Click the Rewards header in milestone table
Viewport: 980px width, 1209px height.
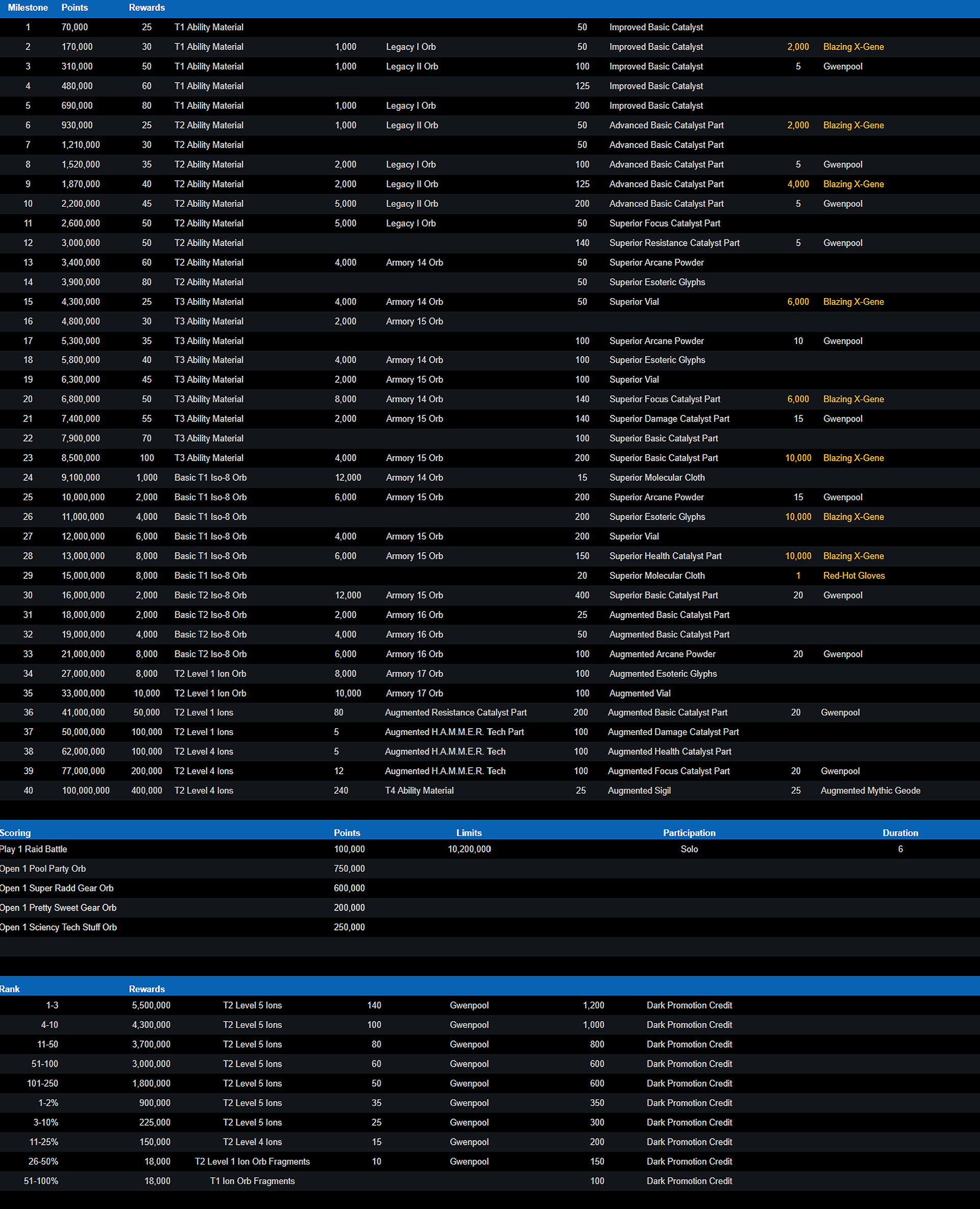click(147, 8)
